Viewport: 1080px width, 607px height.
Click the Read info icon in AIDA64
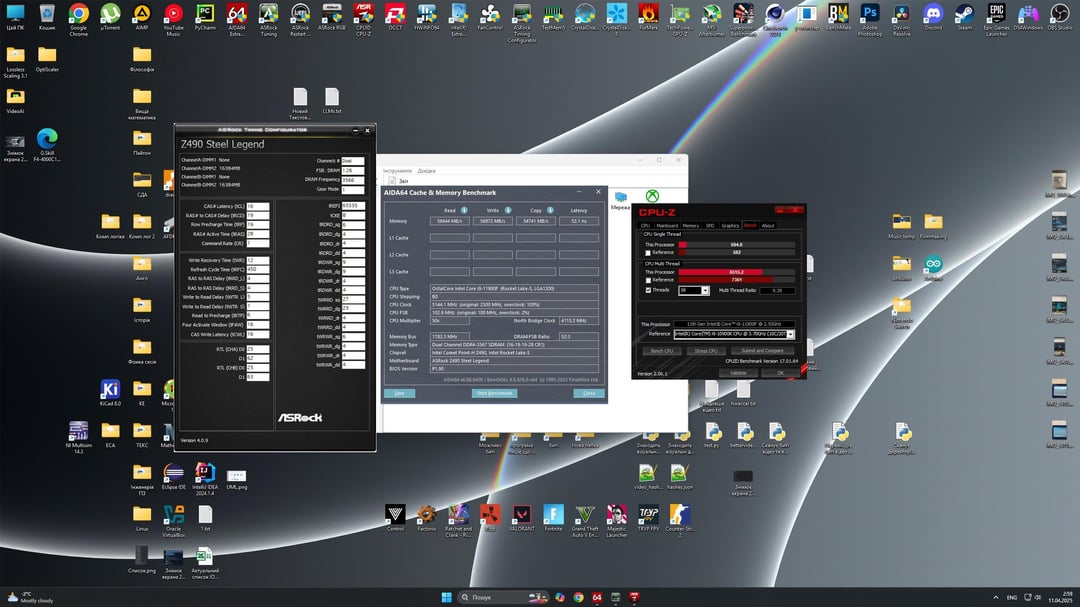coord(464,210)
